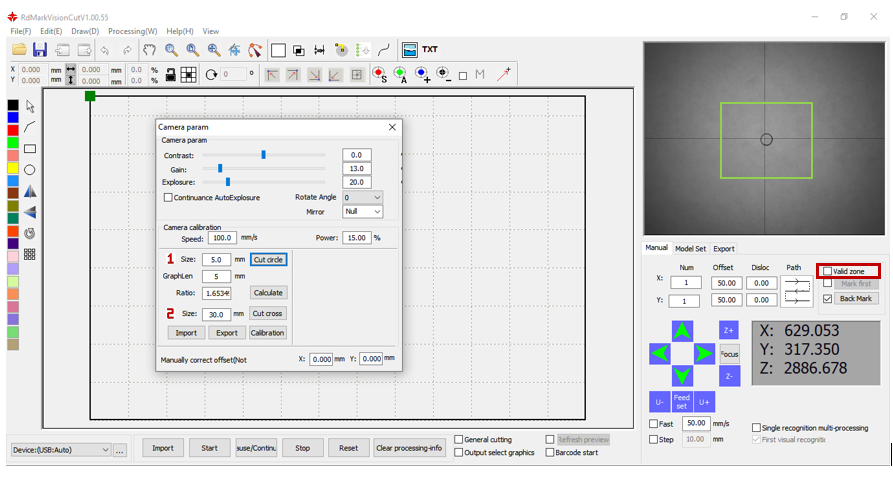
Task: Select the ellipse drawing tool
Action: click(x=30, y=170)
